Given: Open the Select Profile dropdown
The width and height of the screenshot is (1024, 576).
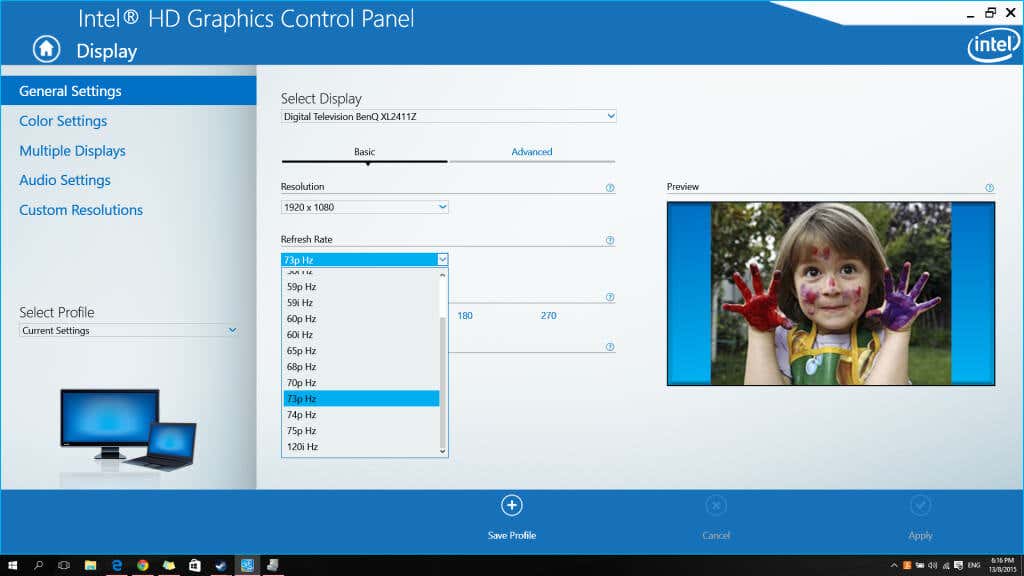Looking at the screenshot, I should click(x=129, y=331).
